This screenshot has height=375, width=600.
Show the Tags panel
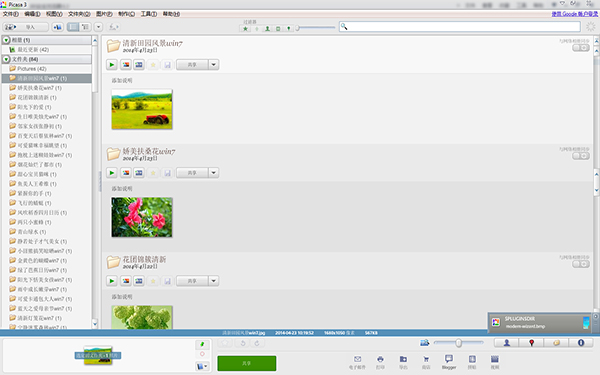click(x=556, y=343)
